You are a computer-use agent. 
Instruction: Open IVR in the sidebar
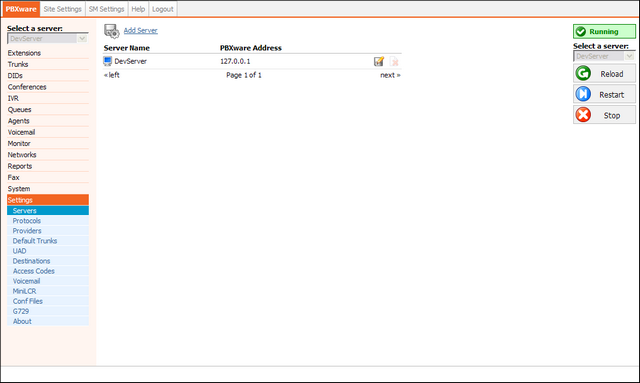[48, 98]
